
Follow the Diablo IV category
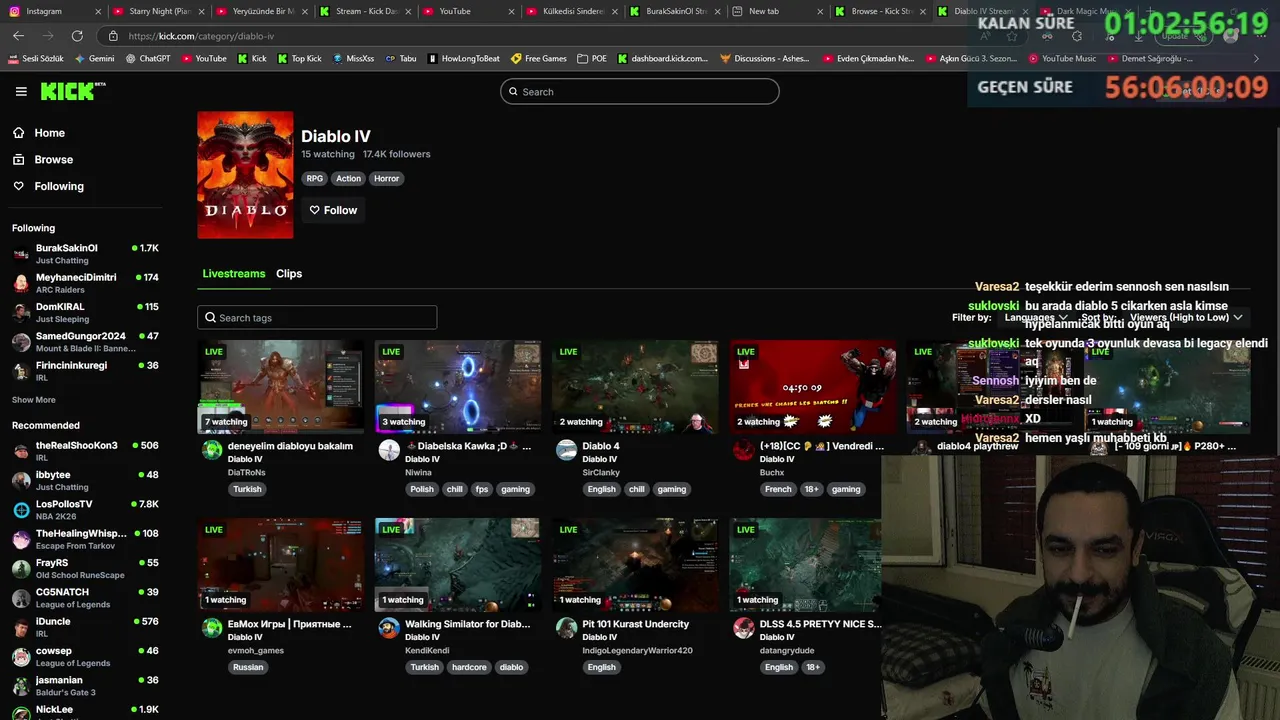(333, 210)
